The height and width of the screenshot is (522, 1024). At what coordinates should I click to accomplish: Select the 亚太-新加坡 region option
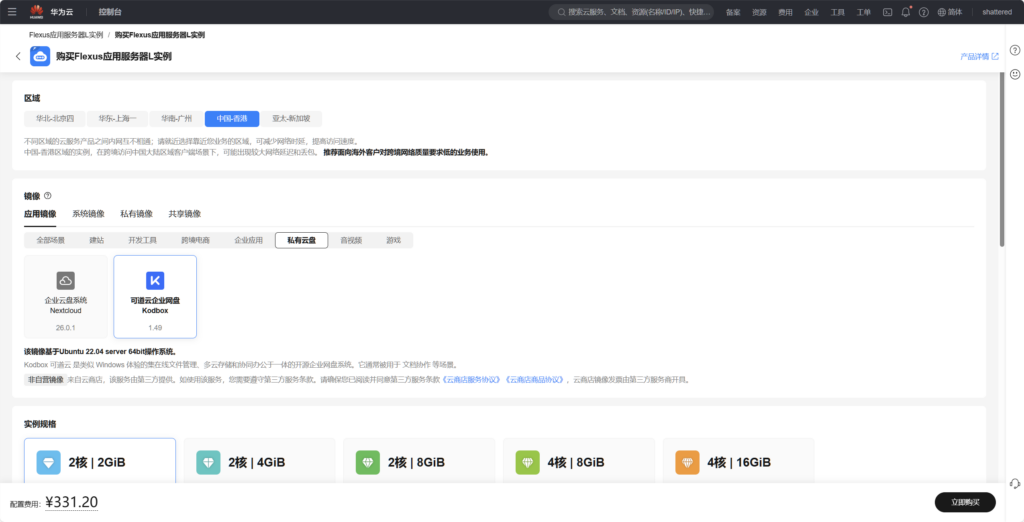297,118
